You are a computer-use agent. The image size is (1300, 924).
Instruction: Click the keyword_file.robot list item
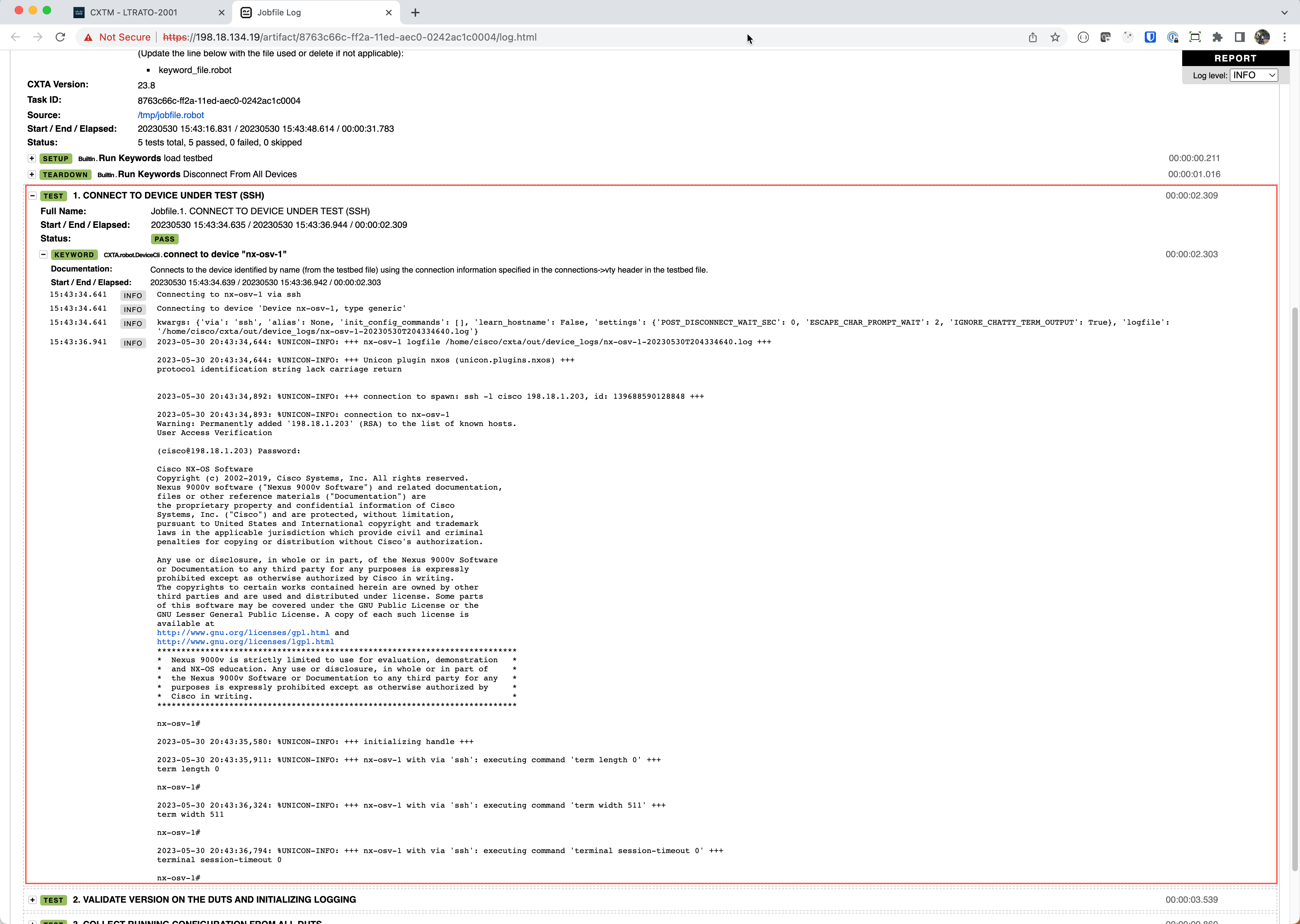coord(195,70)
